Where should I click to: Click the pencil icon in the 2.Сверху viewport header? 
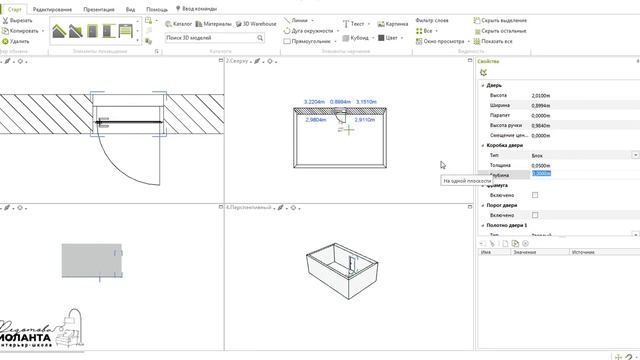point(257,61)
